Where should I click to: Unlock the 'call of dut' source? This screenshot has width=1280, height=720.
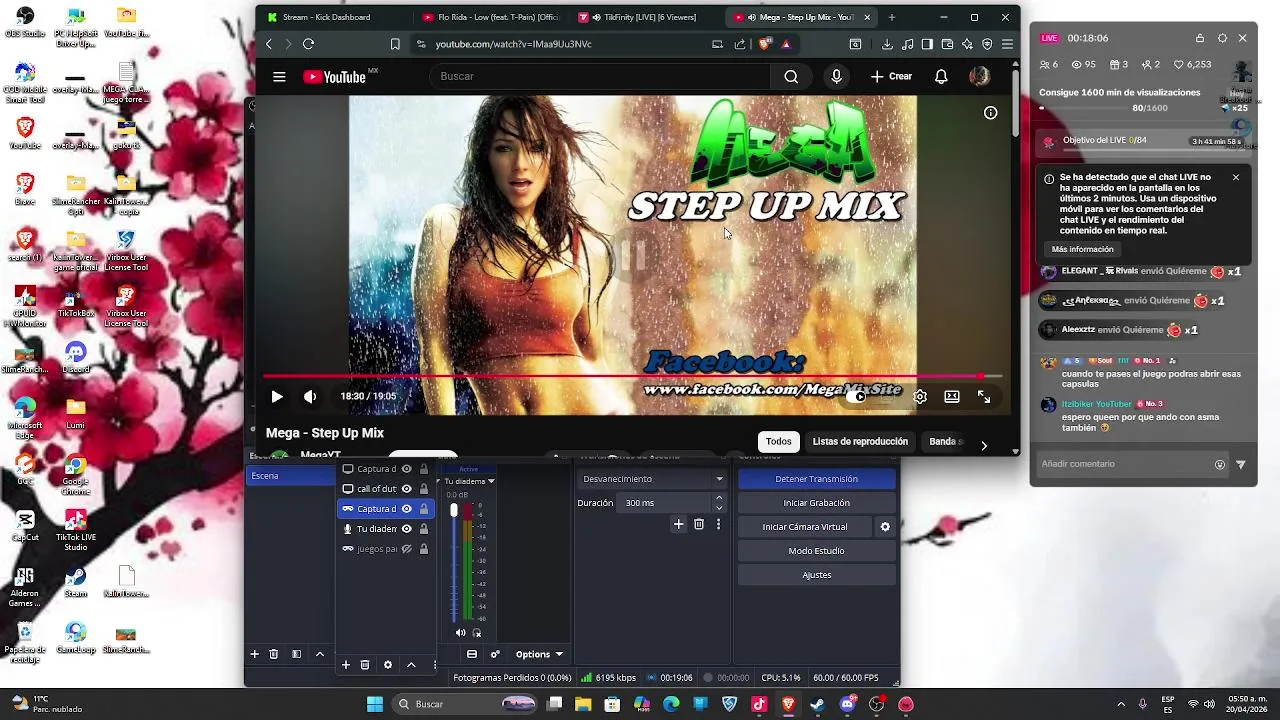424,489
